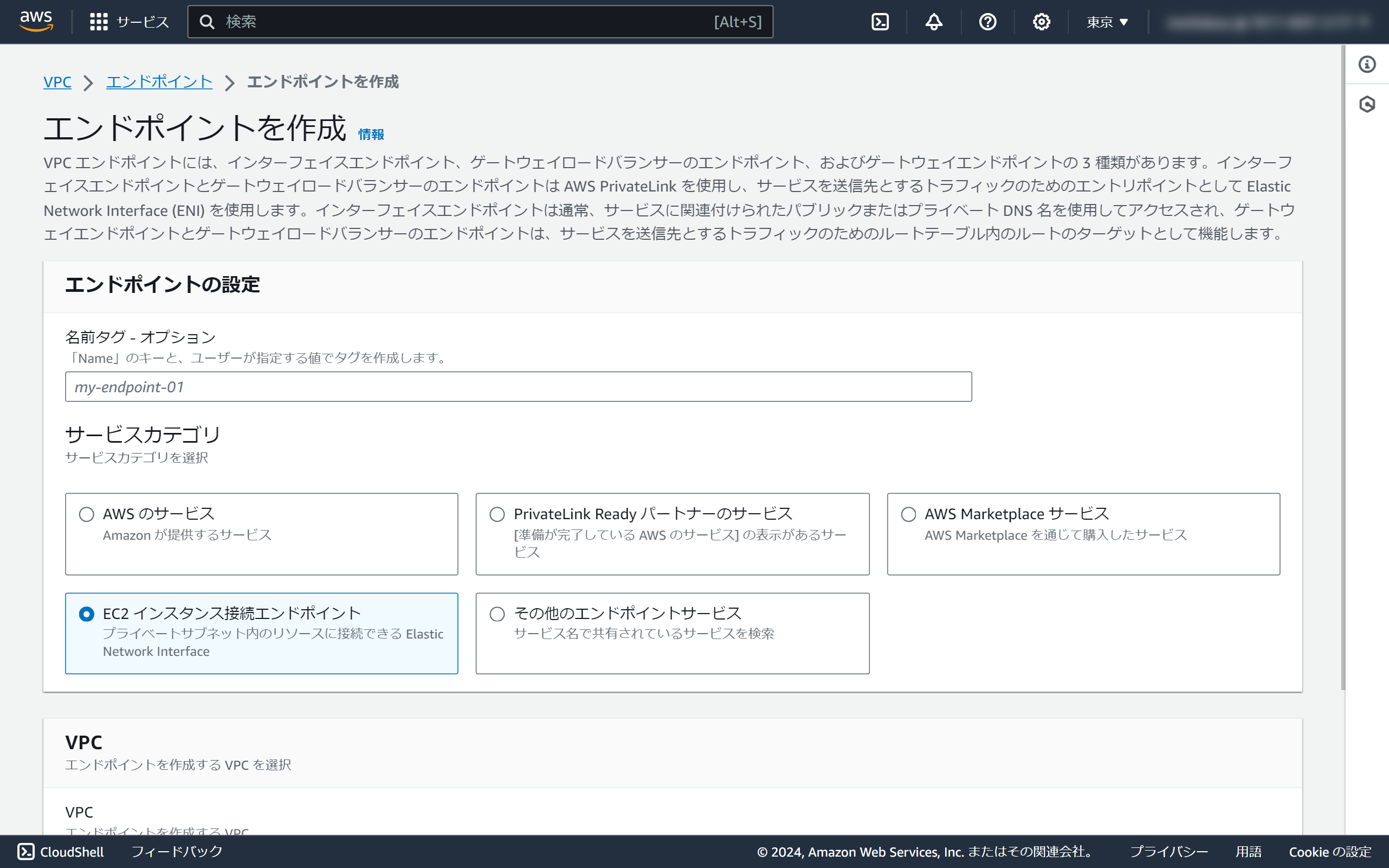This screenshot has height=868, width=1389.
Task: Open the settings gear icon
Action: click(x=1041, y=22)
